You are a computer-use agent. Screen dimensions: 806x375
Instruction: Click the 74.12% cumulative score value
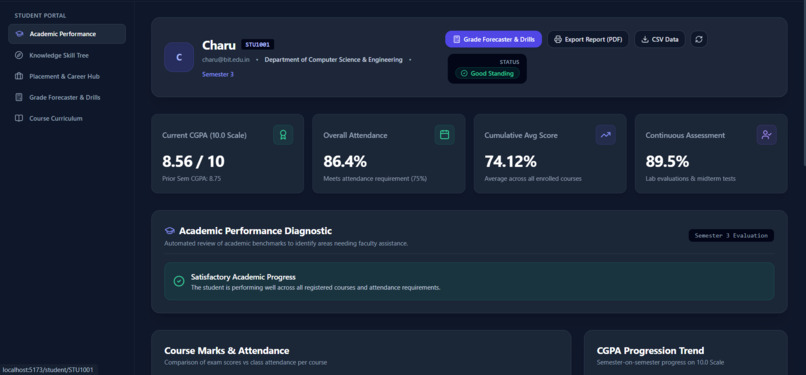pyautogui.click(x=510, y=161)
